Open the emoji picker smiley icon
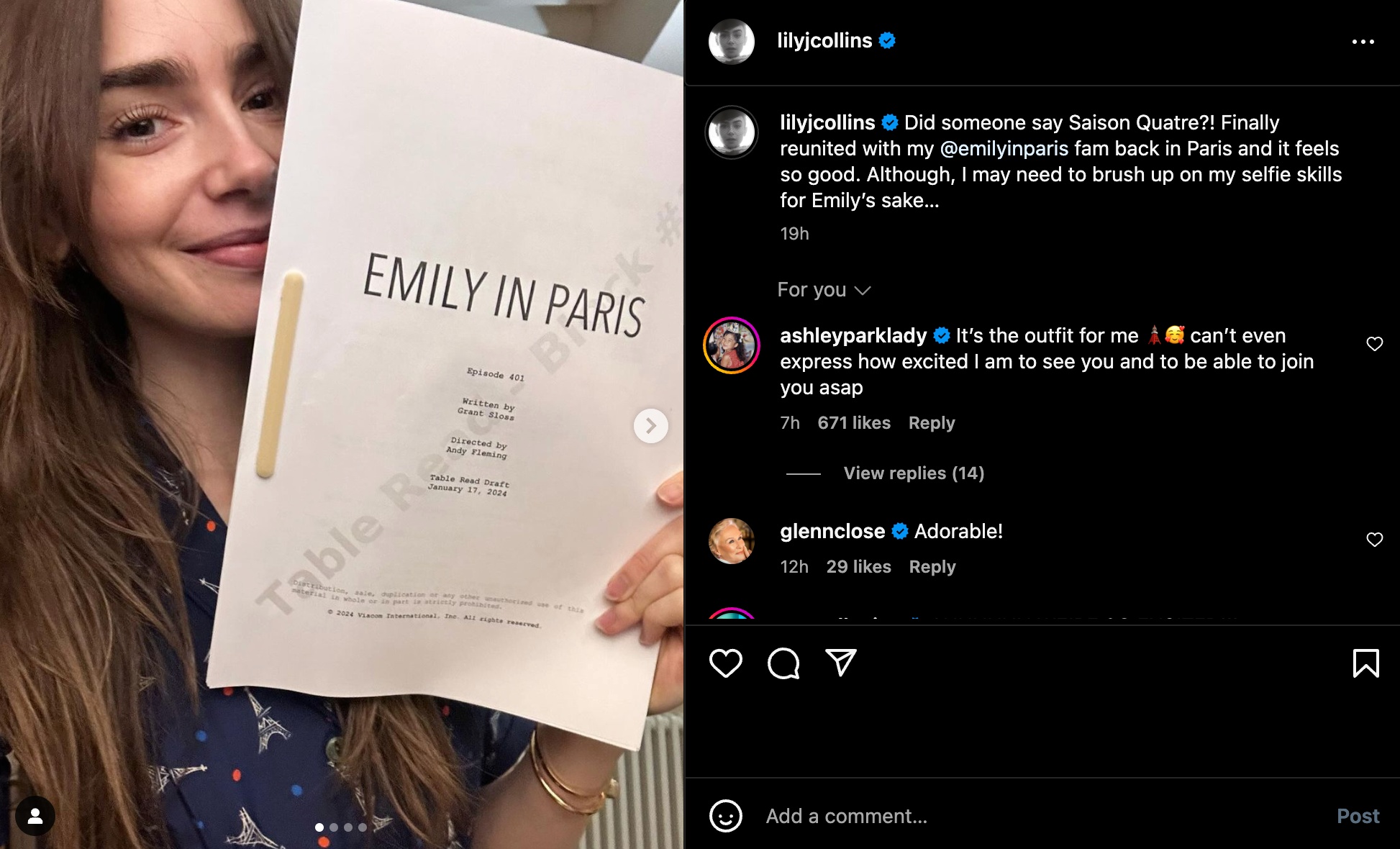This screenshot has width=1400, height=849. tap(725, 816)
